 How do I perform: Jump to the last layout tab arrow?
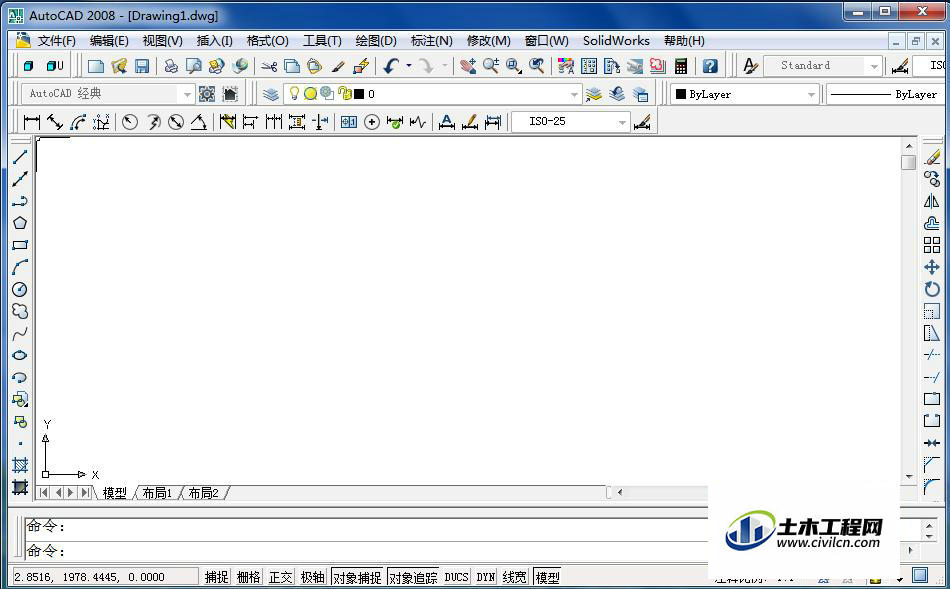tap(85, 493)
